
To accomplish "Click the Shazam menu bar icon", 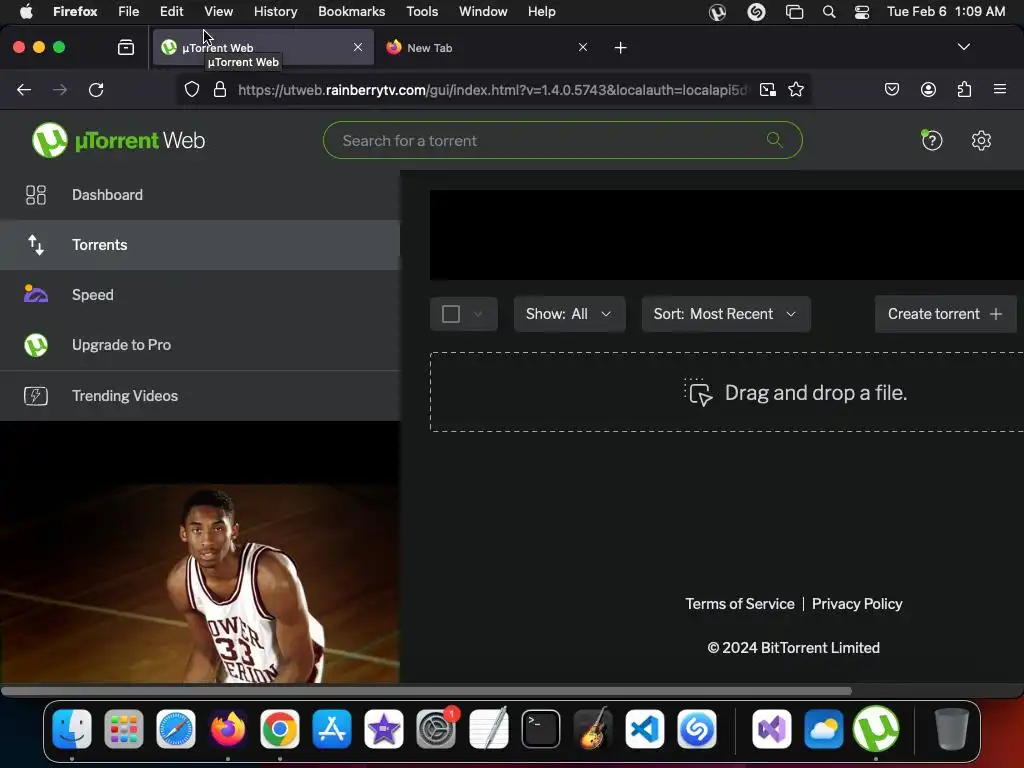I will tap(756, 12).
